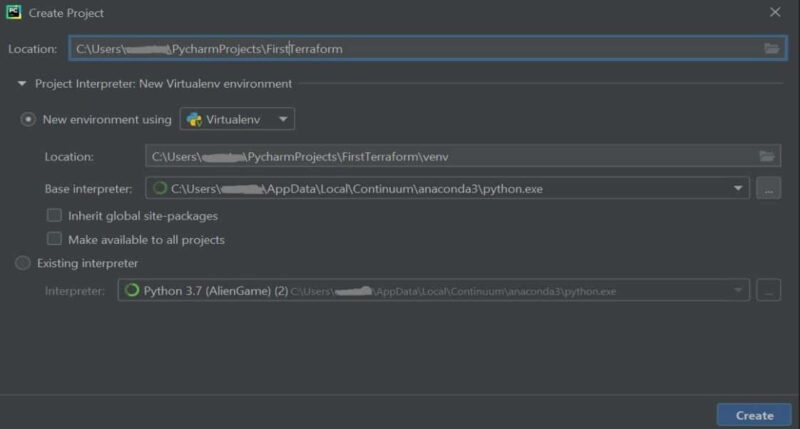This screenshot has width=800, height=429.
Task: Enable Inherit global site-packages checkbox
Action: point(54,215)
